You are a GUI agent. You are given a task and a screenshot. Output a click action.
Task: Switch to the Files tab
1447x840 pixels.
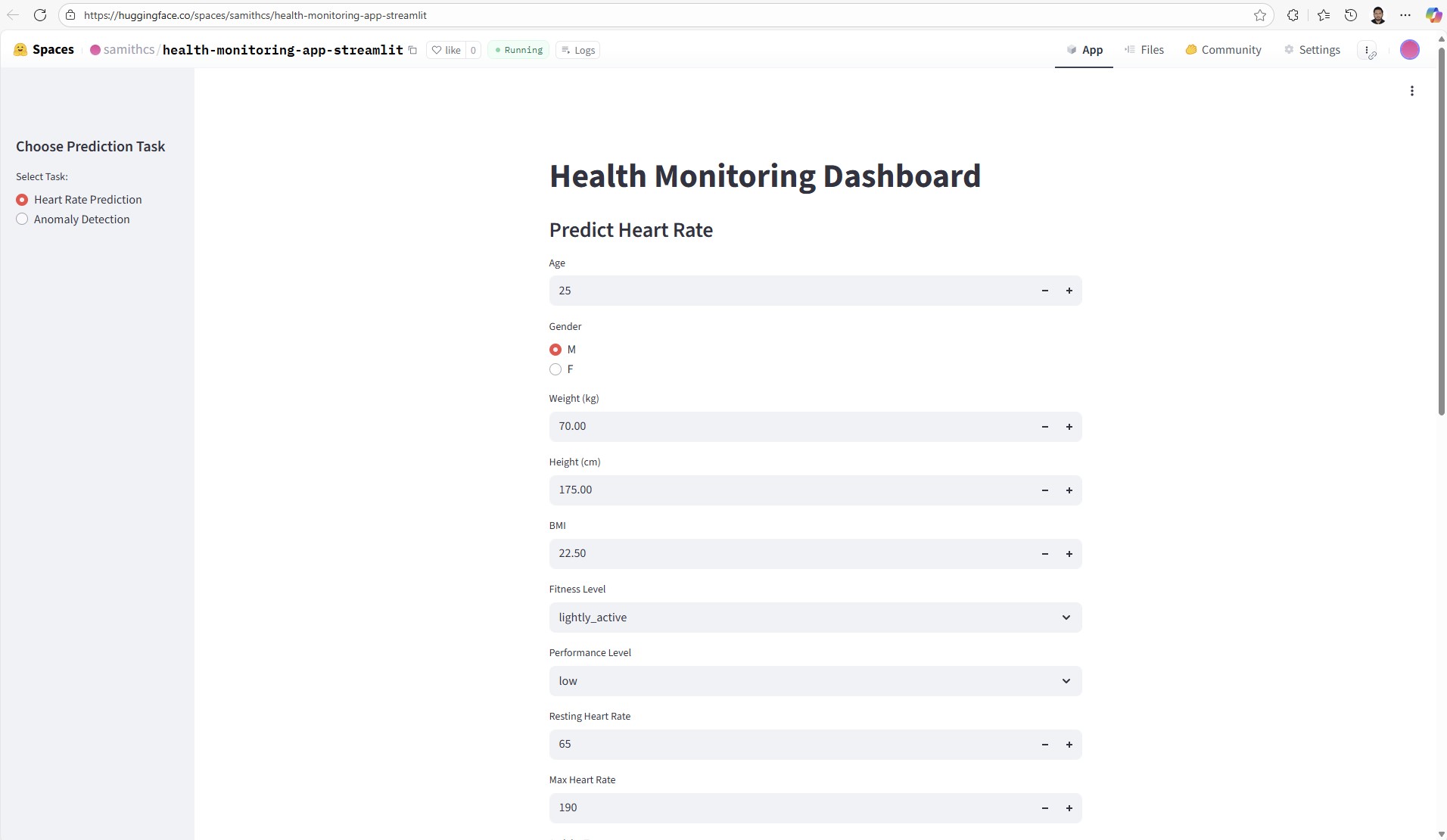pos(1144,50)
